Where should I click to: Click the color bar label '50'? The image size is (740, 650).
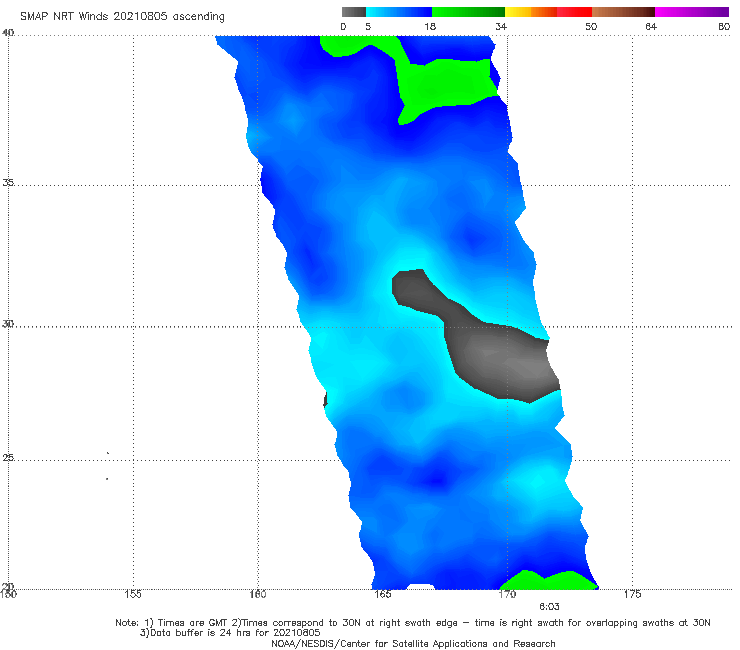(591, 27)
